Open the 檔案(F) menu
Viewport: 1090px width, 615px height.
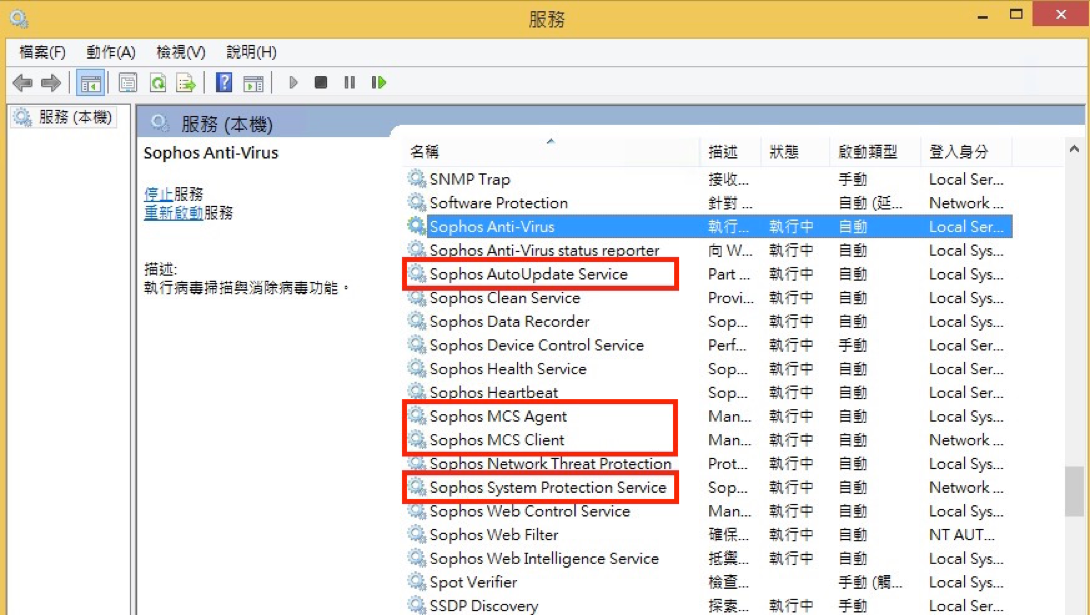(x=42, y=52)
